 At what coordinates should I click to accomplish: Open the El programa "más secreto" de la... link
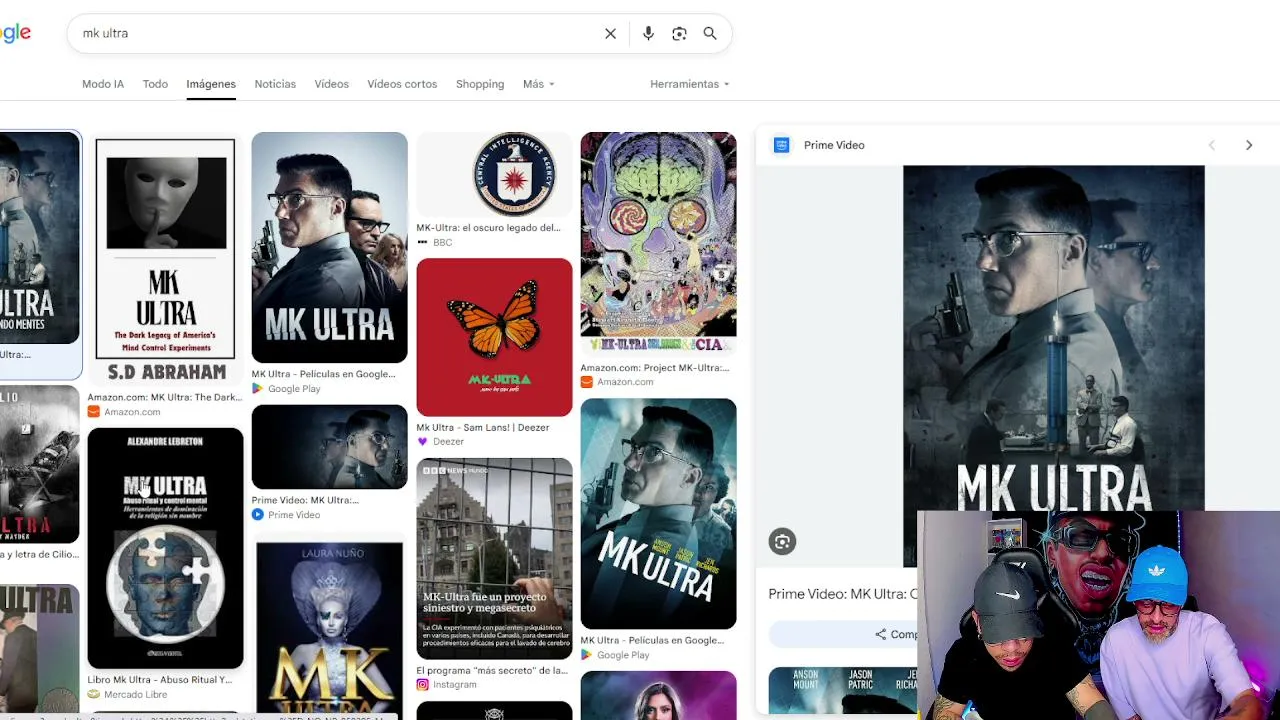click(x=492, y=671)
